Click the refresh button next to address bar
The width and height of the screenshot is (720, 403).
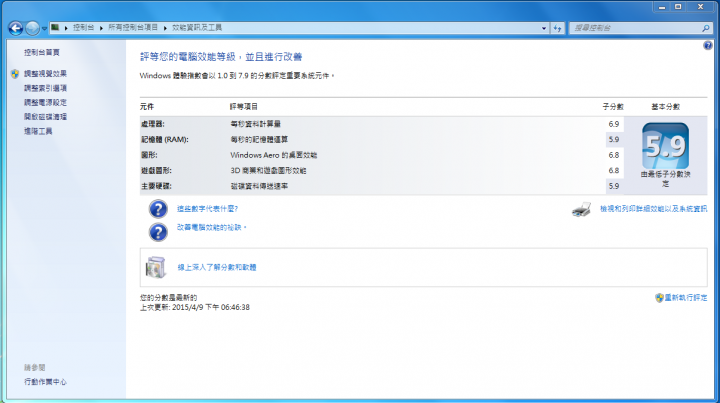(557, 28)
